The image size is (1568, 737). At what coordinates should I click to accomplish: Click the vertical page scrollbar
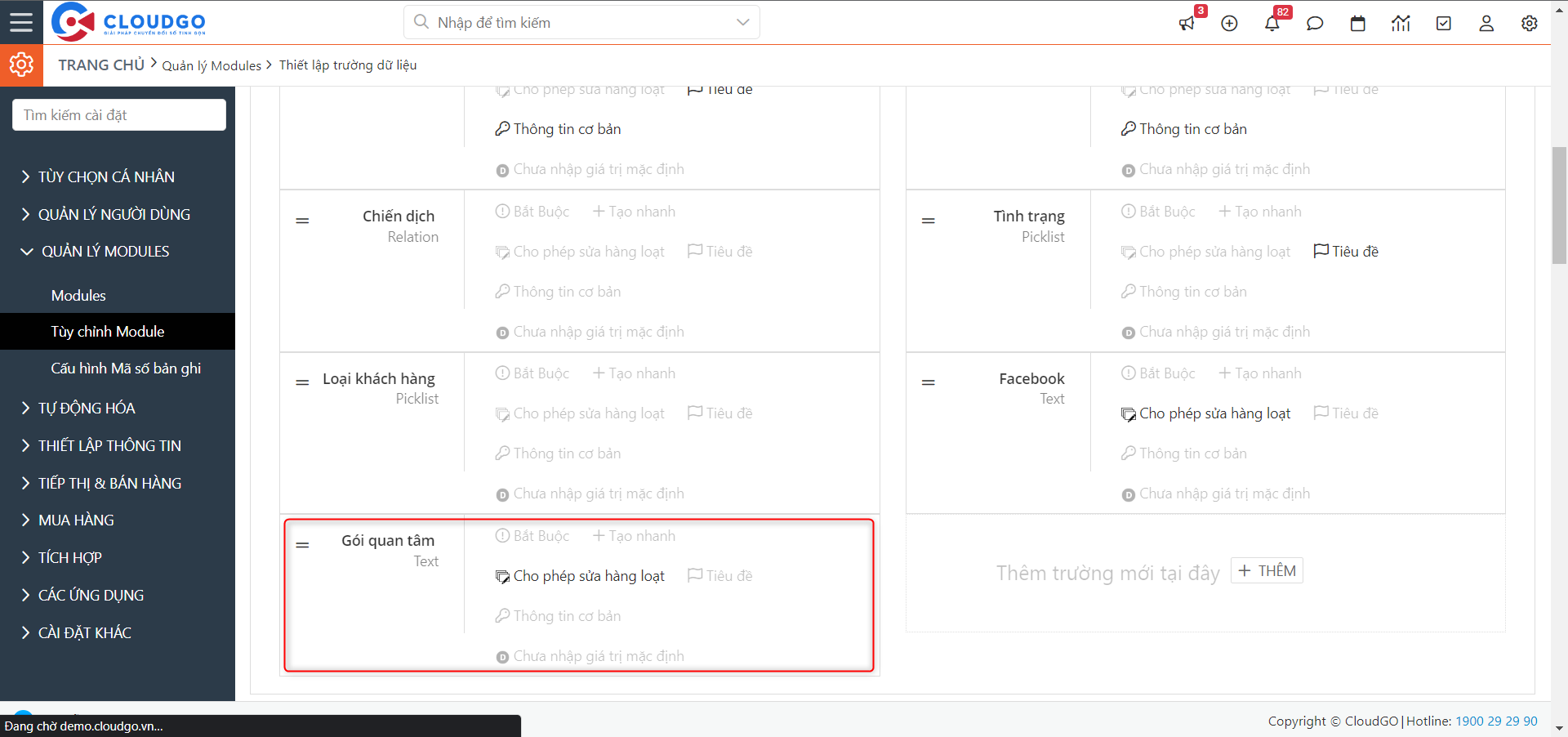(x=1559, y=204)
